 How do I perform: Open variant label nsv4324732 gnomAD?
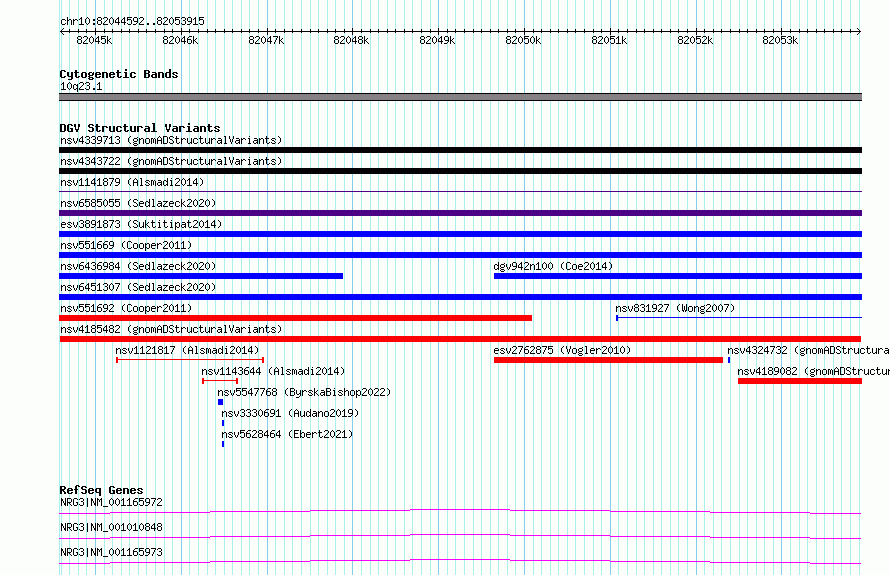[808, 350]
